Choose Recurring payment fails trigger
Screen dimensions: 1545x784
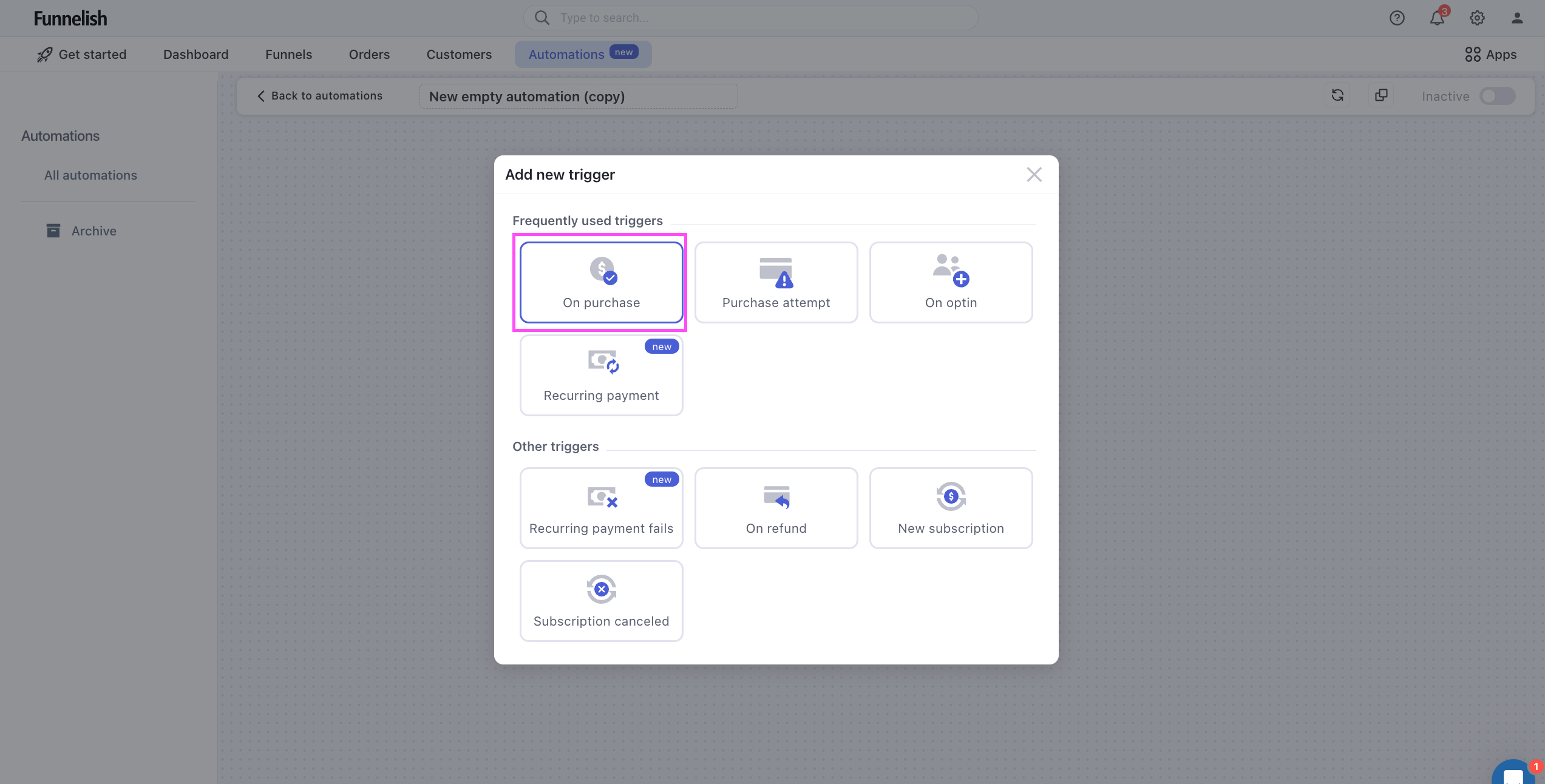(x=601, y=509)
